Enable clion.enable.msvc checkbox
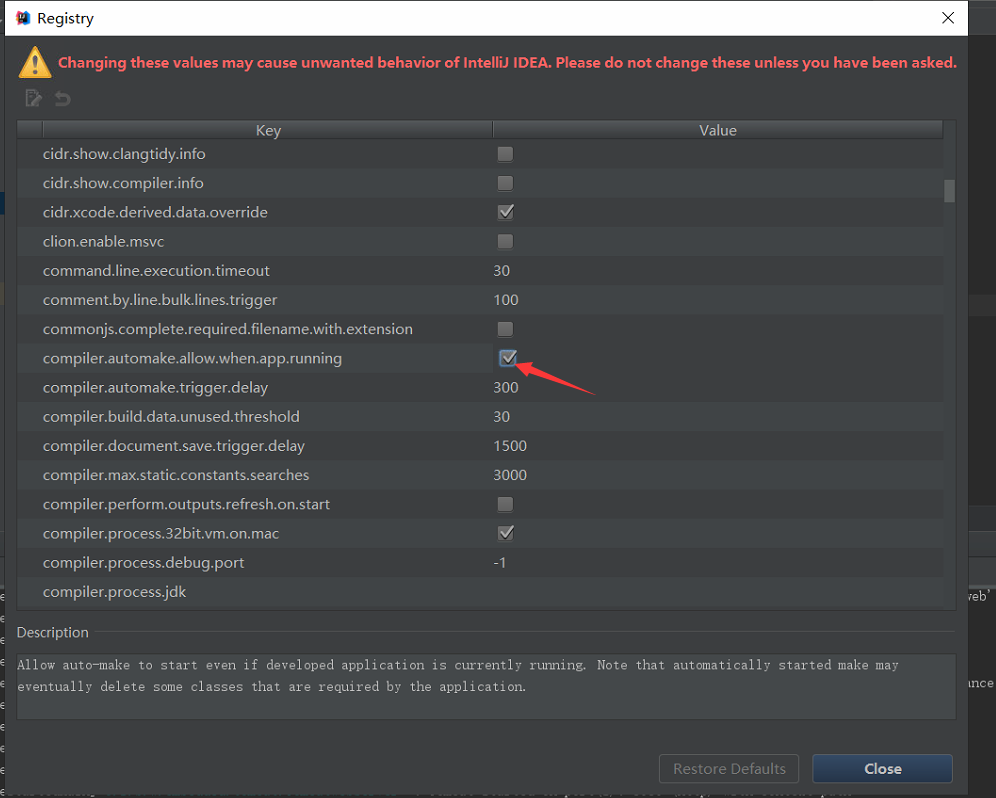 click(x=505, y=241)
